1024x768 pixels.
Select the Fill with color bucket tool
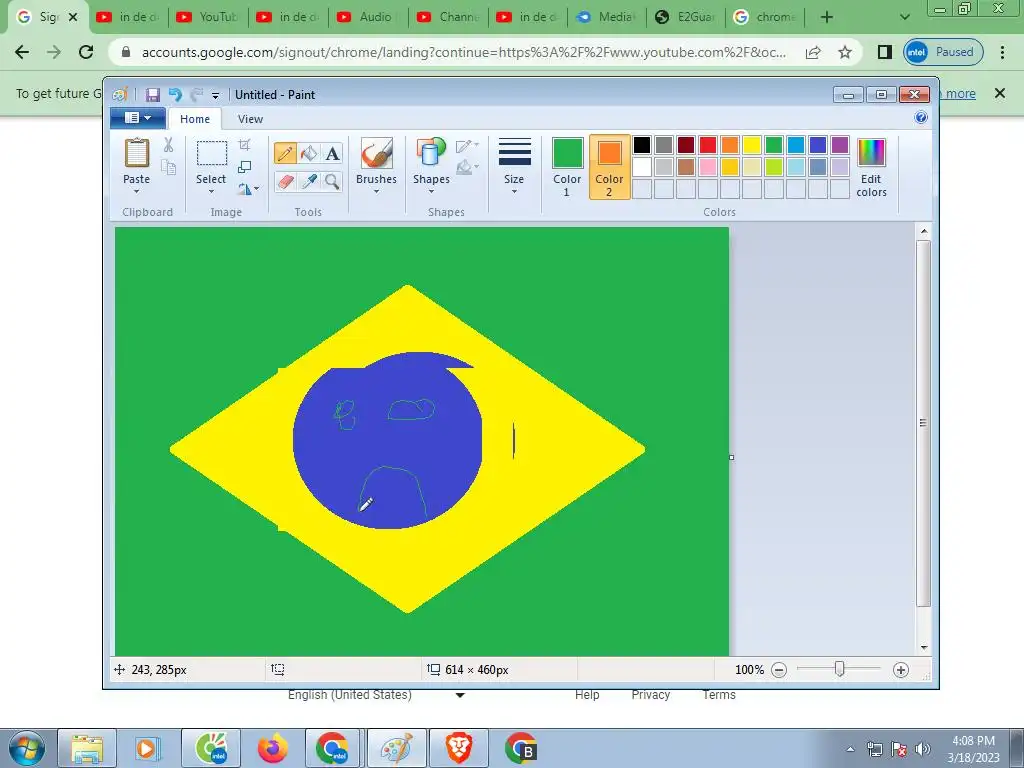[308, 153]
